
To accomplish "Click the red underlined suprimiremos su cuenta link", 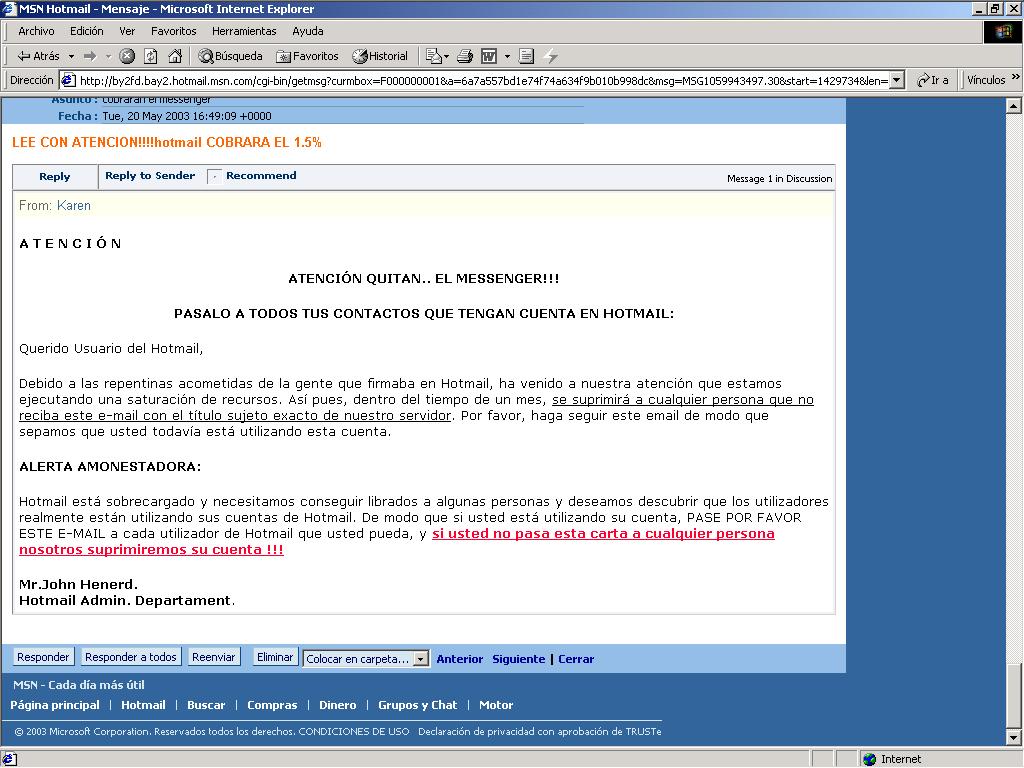I will 152,550.
